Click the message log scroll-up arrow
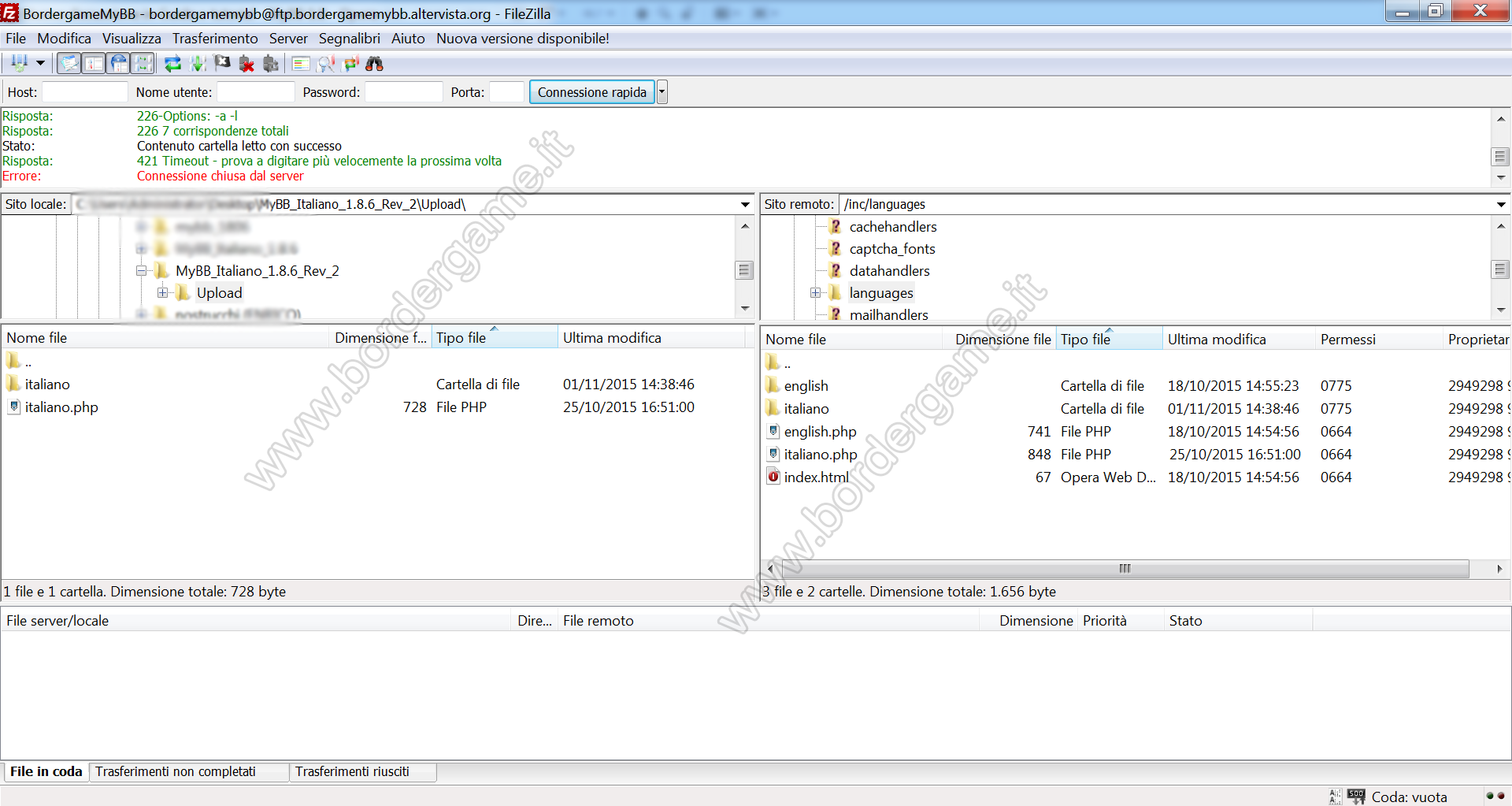This screenshot has height=806, width=1512. point(1501,119)
